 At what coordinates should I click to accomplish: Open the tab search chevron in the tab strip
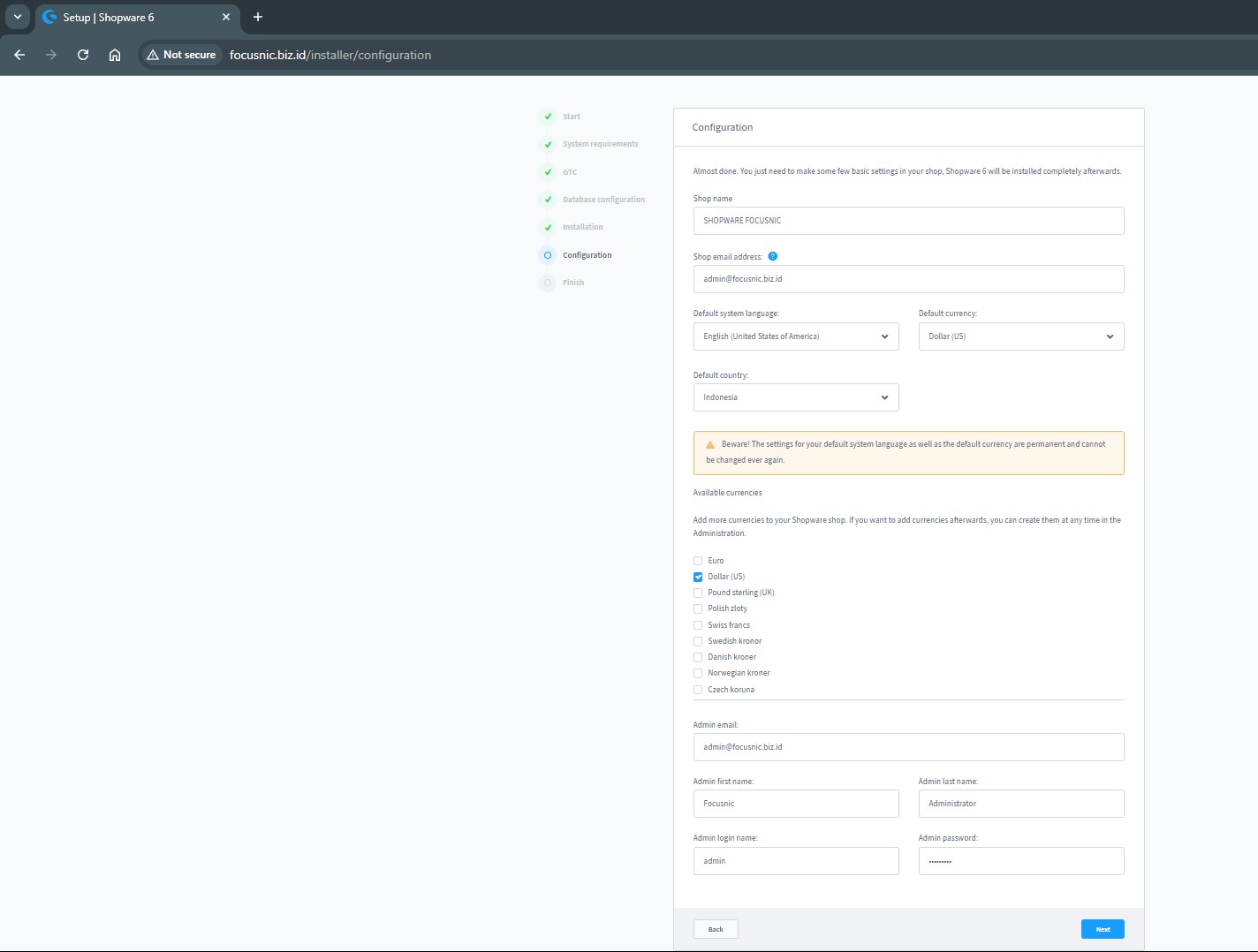pos(17,17)
